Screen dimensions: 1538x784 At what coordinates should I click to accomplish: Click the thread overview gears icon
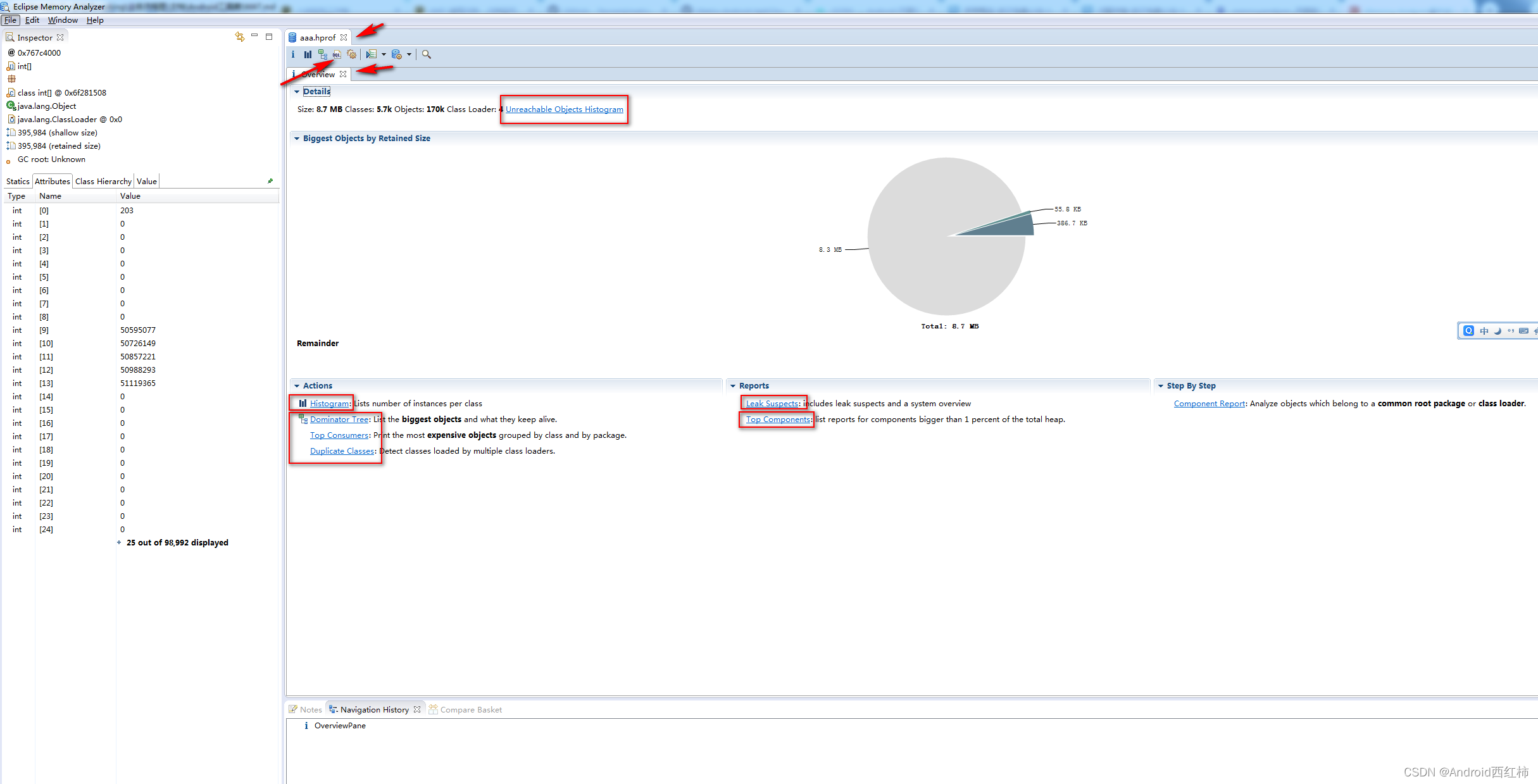click(x=352, y=54)
